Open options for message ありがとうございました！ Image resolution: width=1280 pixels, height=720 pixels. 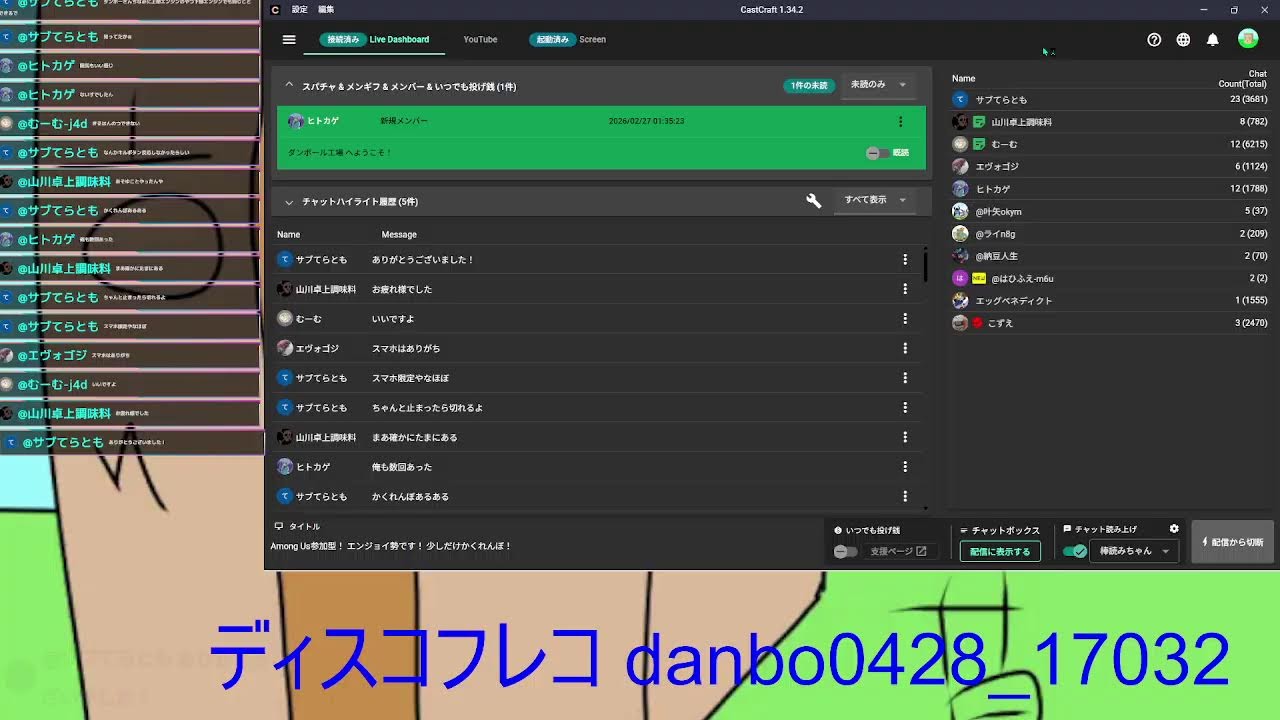click(905, 259)
